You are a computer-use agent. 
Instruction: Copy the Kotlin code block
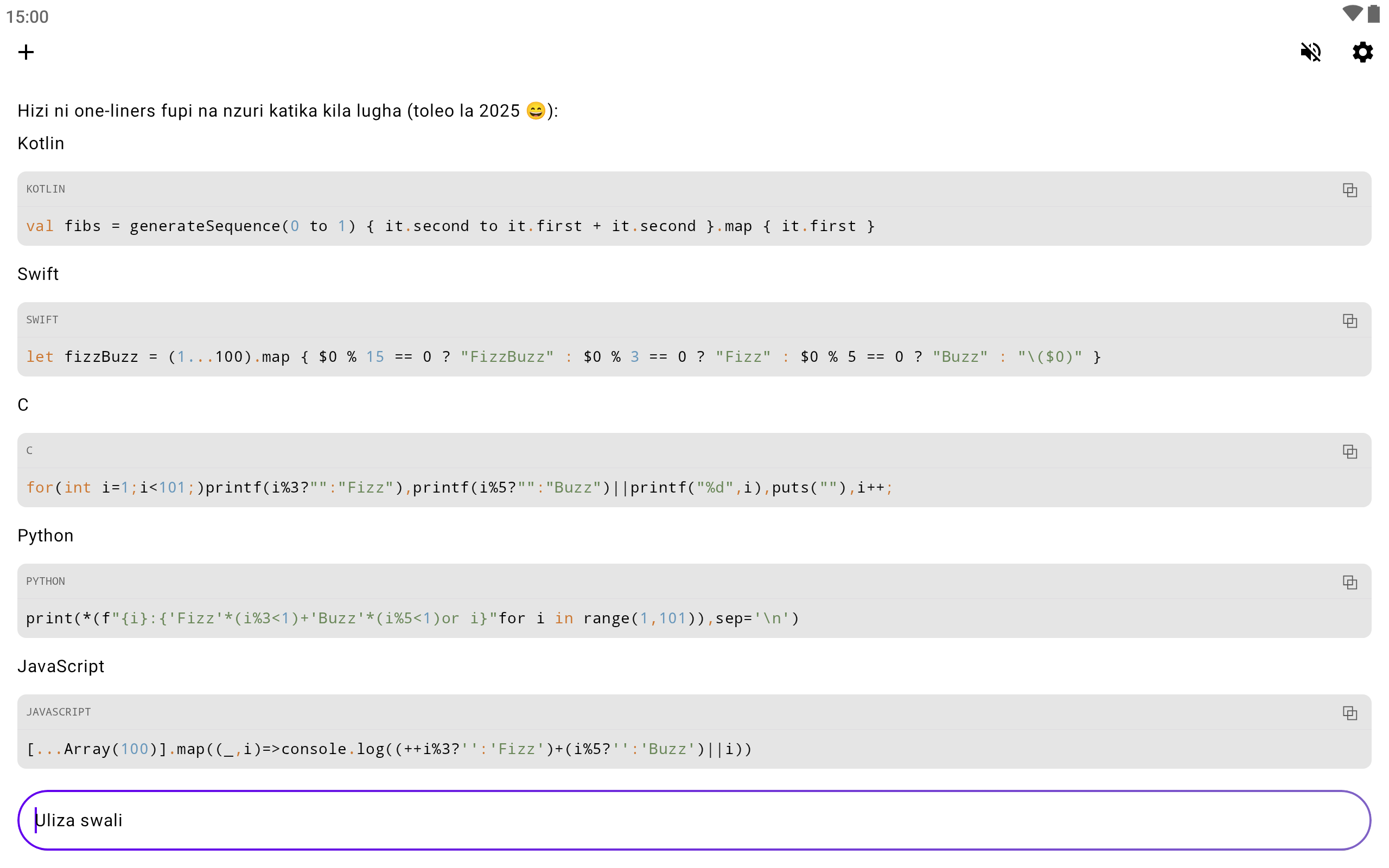(x=1349, y=190)
